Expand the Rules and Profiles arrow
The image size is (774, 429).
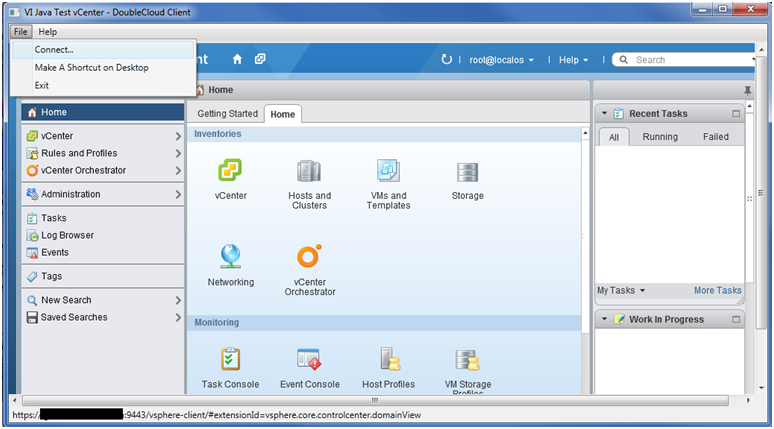tap(178, 153)
